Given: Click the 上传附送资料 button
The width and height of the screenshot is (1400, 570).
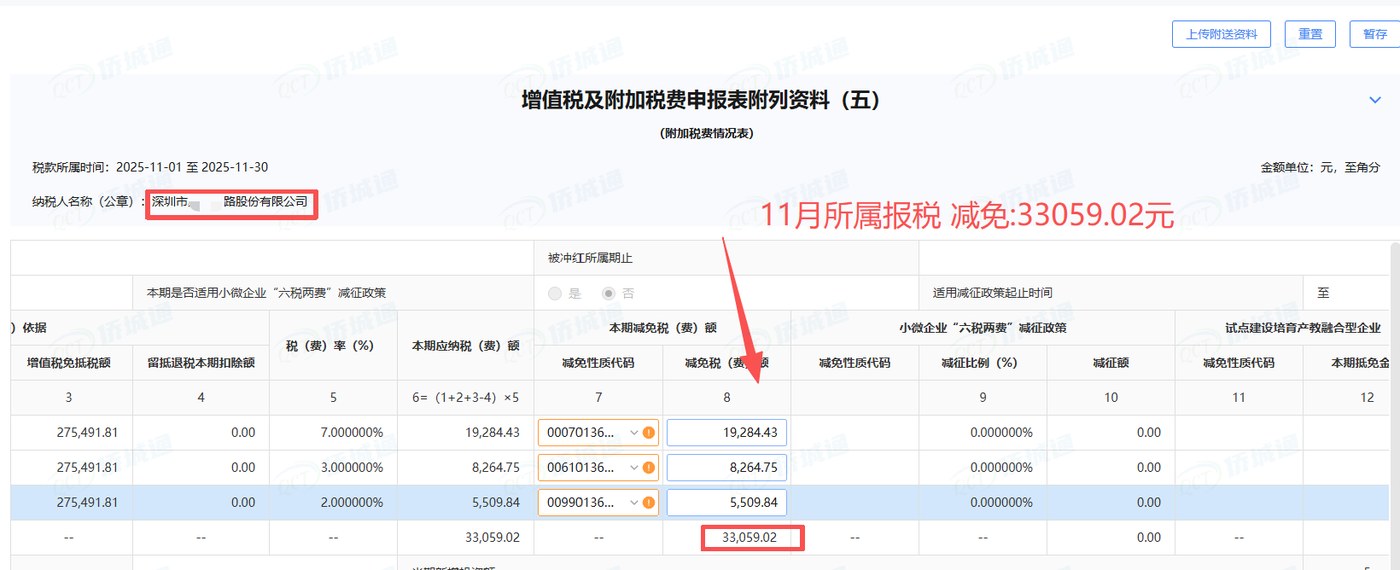Looking at the screenshot, I should point(1221,34).
